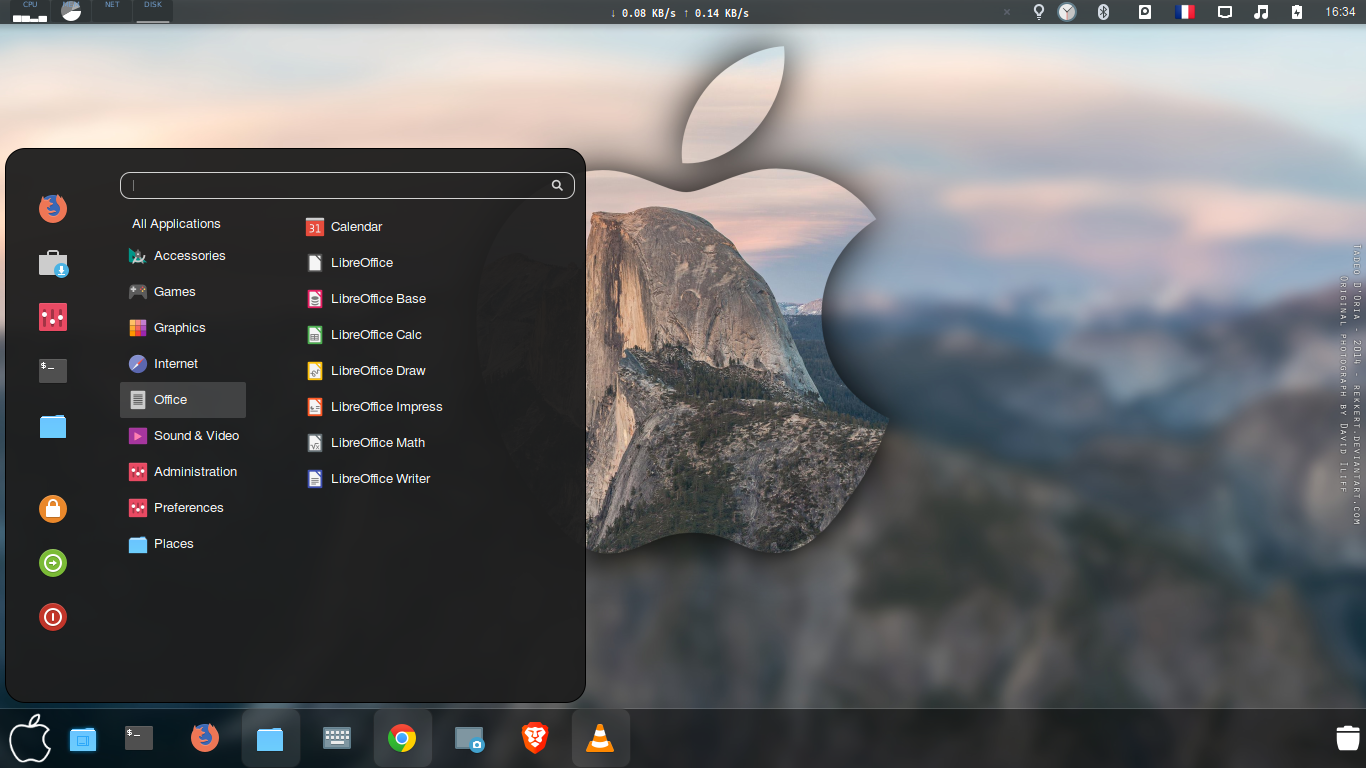Launch LibreOffice Draw
Viewport: 1366px width, 768px height.
[x=366, y=371]
